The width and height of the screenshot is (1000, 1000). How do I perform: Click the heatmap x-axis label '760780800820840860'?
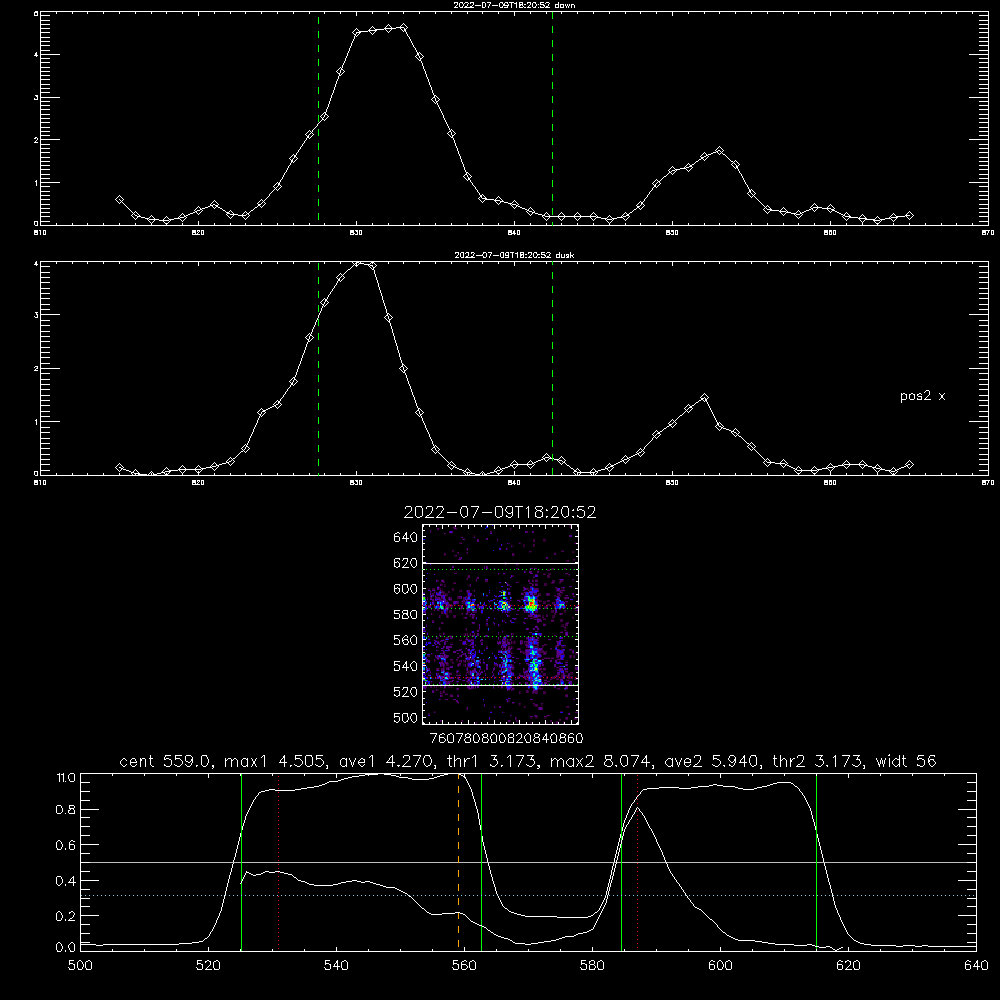coord(507,738)
